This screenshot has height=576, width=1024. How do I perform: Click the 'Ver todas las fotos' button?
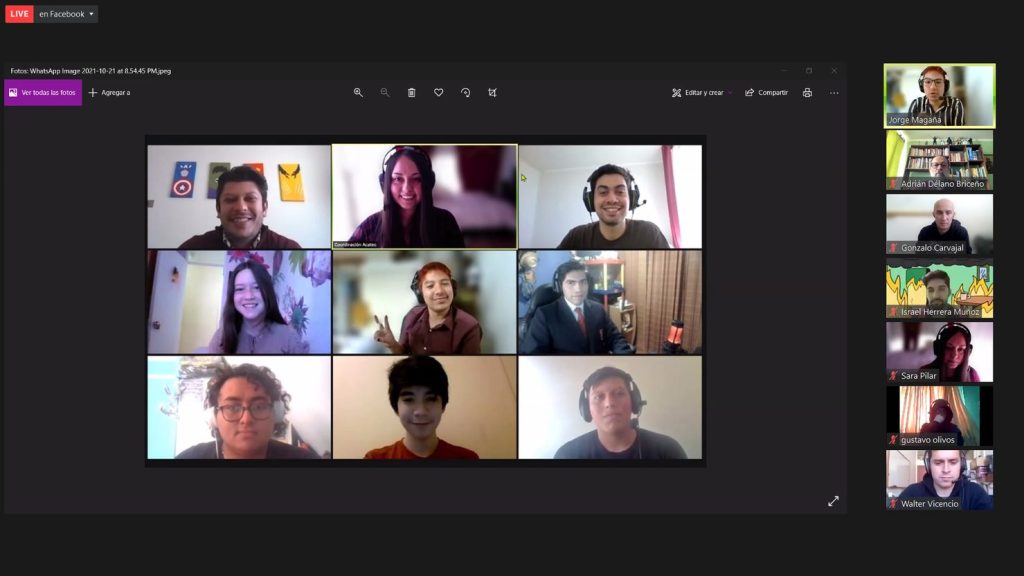pyautogui.click(x=43, y=93)
